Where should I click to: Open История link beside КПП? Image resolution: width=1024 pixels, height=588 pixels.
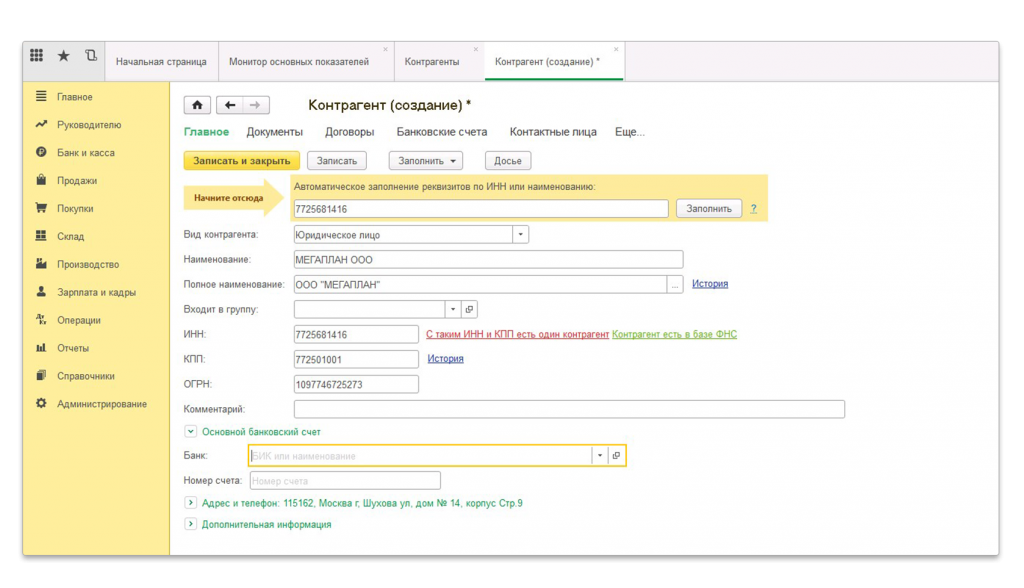[445, 359]
